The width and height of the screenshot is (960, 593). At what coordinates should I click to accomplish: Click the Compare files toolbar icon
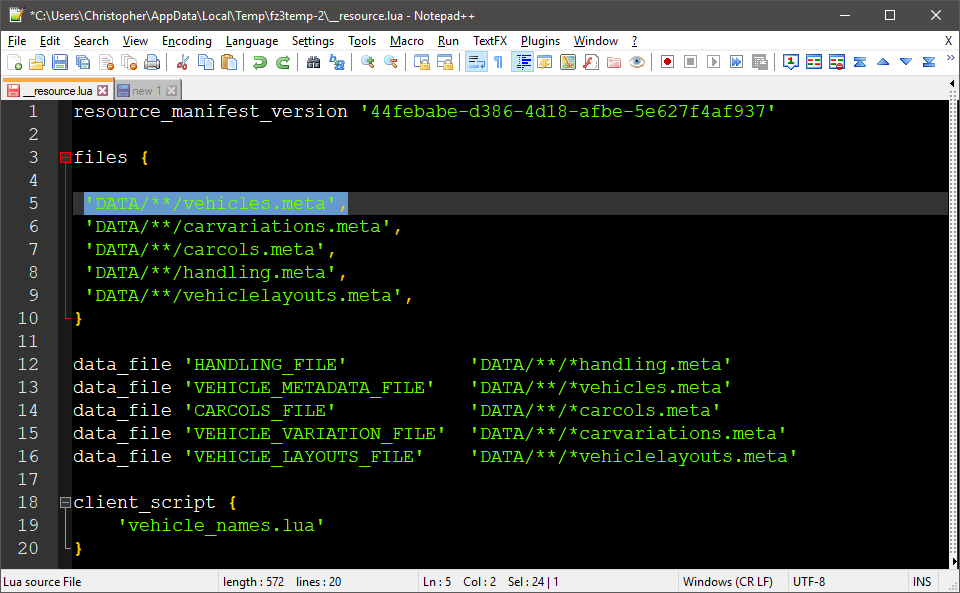coord(814,62)
